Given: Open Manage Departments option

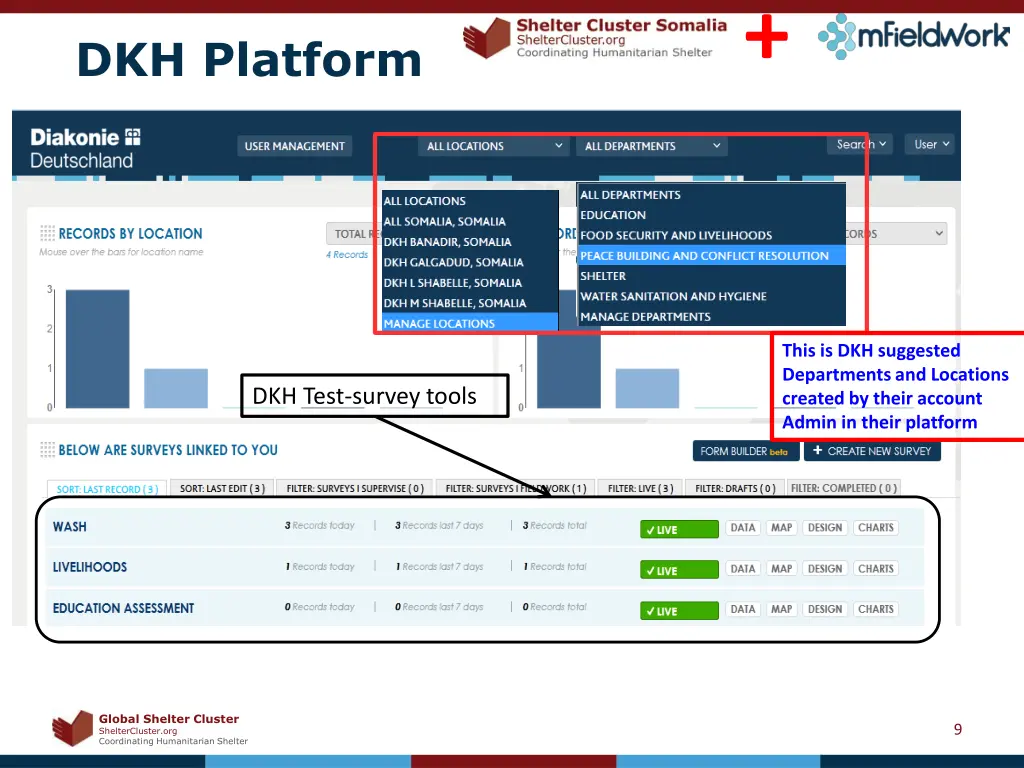Looking at the screenshot, I should [x=712, y=316].
